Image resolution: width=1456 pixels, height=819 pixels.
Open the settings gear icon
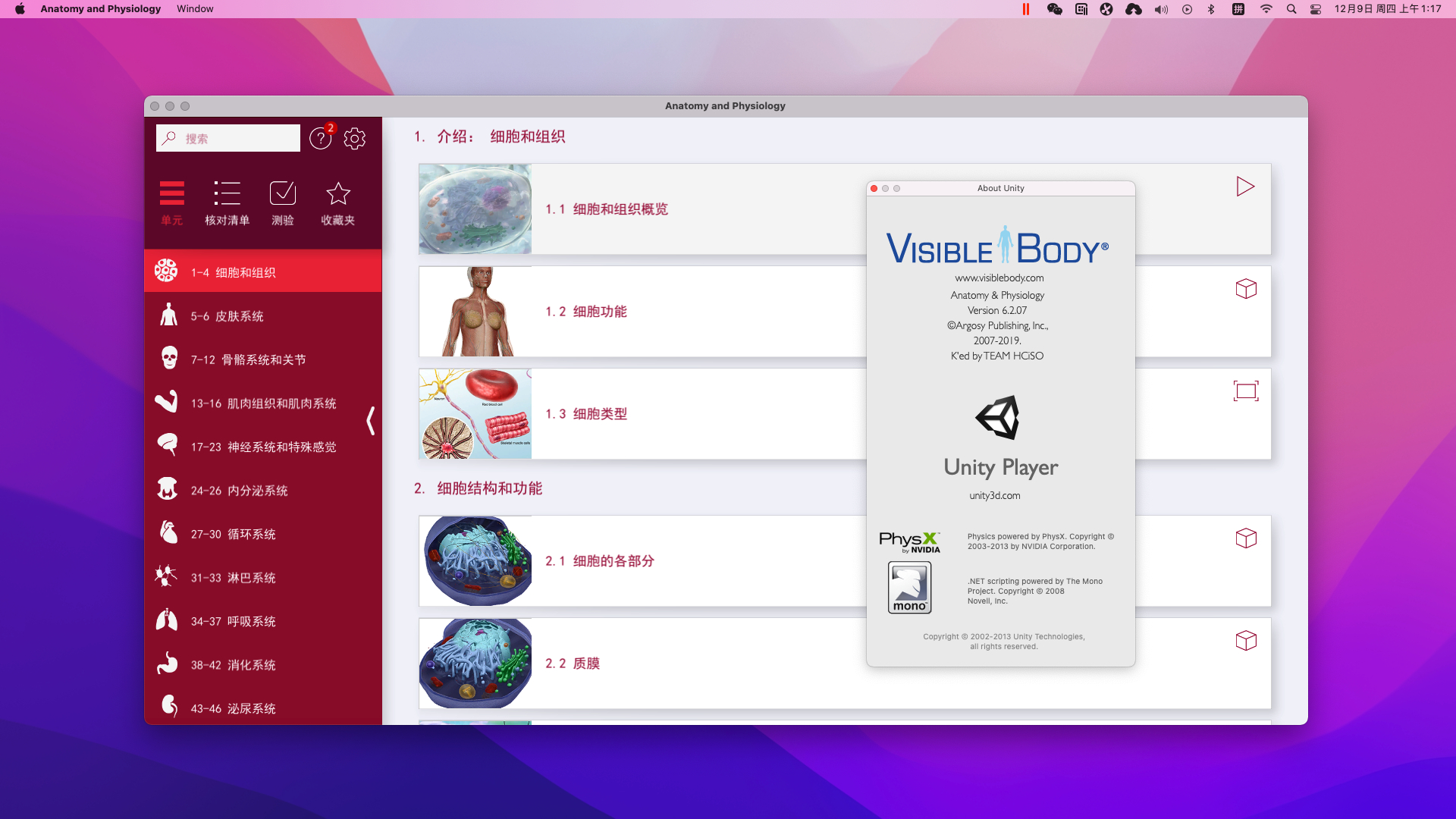point(354,139)
